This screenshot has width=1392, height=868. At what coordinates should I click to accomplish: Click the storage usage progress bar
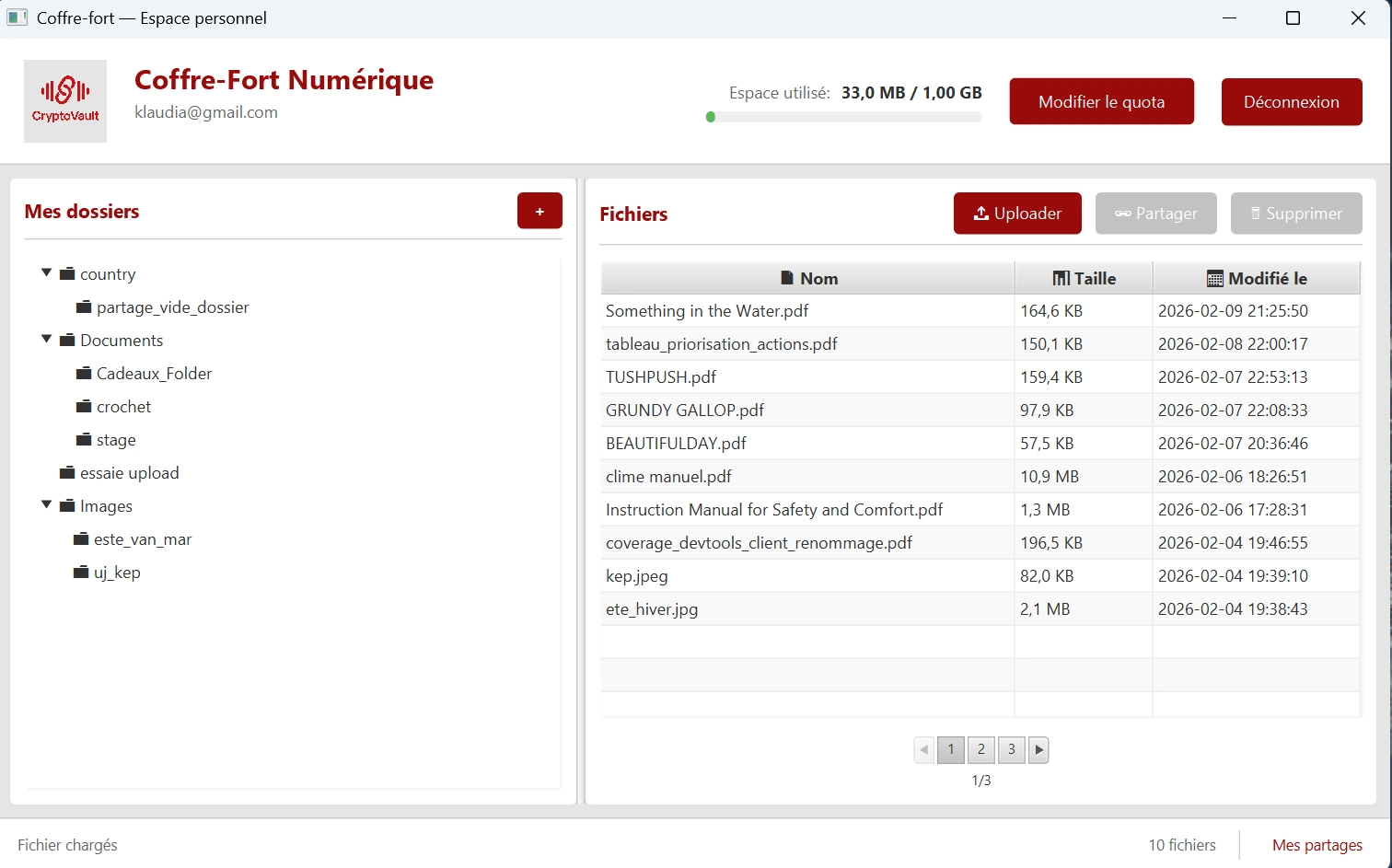tap(843, 117)
